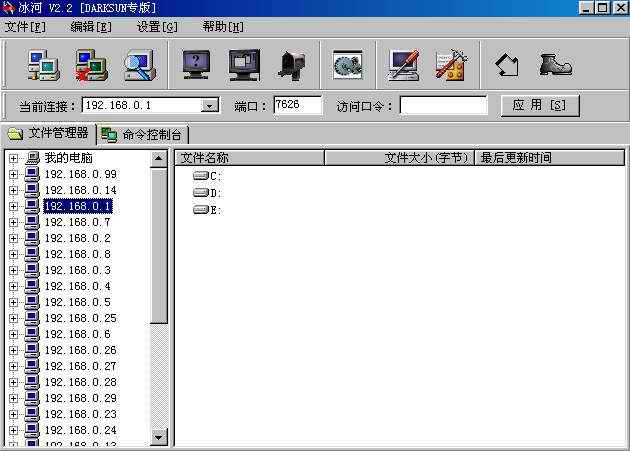Click the delete host icon with red star
The height and width of the screenshot is (451, 630).
point(91,66)
